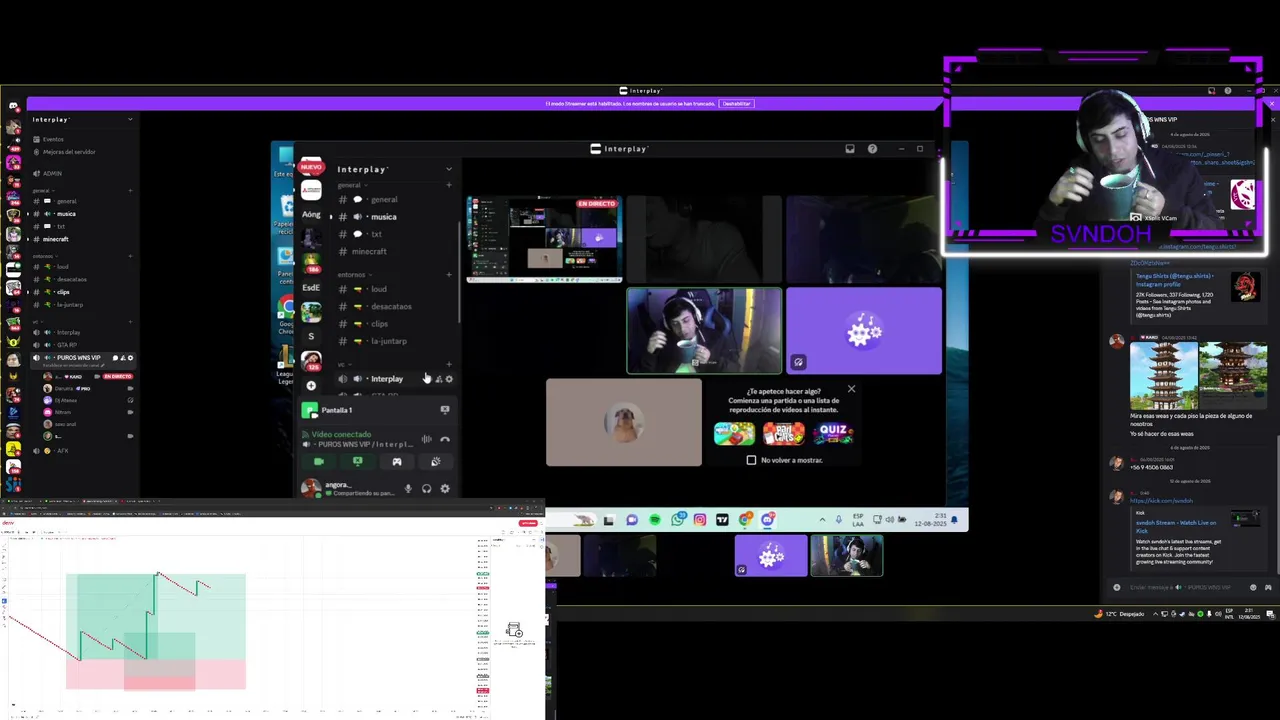This screenshot has height=720, width=1280.
Task: Open help icon in inner Interplay title bar
Action: coord(872,149)
